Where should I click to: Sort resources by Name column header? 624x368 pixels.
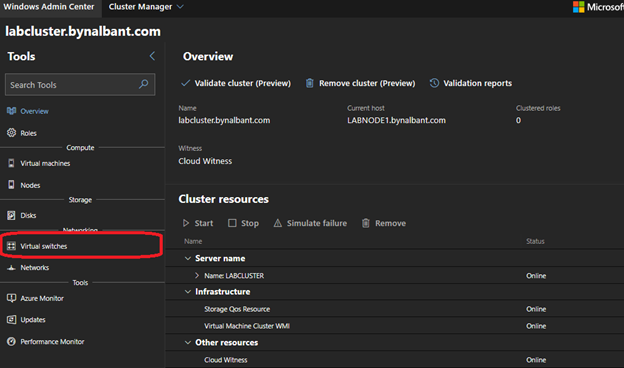coord(193,241)
